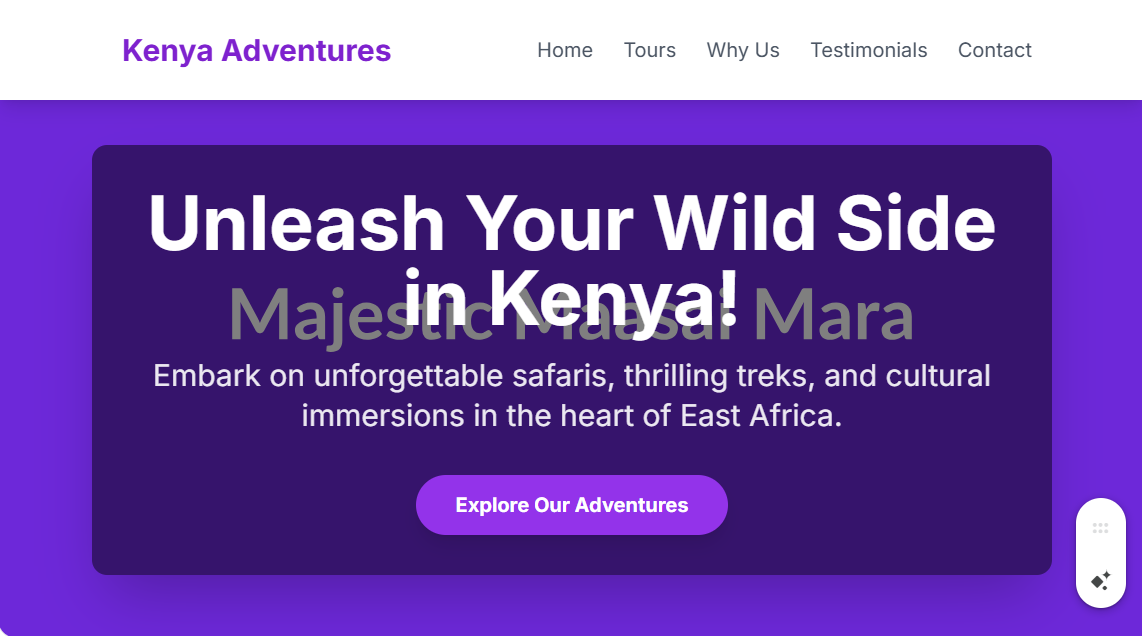Viewport: 1142px width, 636px height.
Task: Click the Explore Our Adventures button
Action: click(x=572, y=505)
